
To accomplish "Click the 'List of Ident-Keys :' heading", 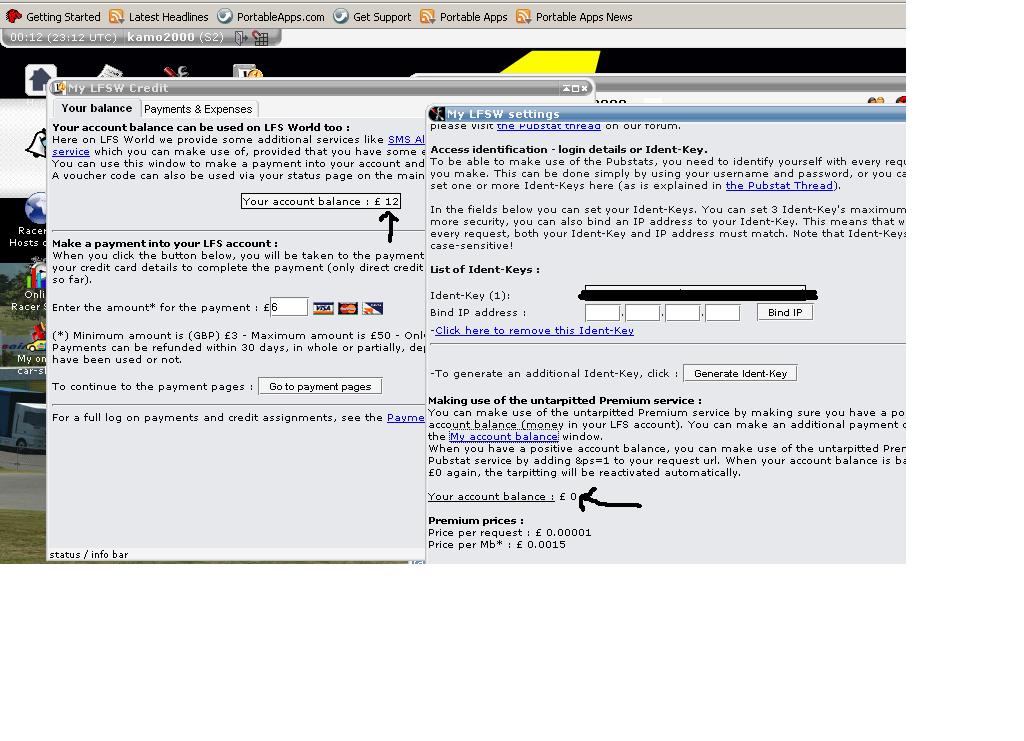I will 485,270.
